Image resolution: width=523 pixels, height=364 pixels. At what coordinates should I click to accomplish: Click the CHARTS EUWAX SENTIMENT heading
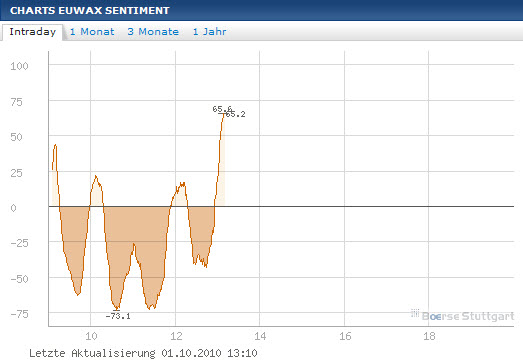point(90,10)
